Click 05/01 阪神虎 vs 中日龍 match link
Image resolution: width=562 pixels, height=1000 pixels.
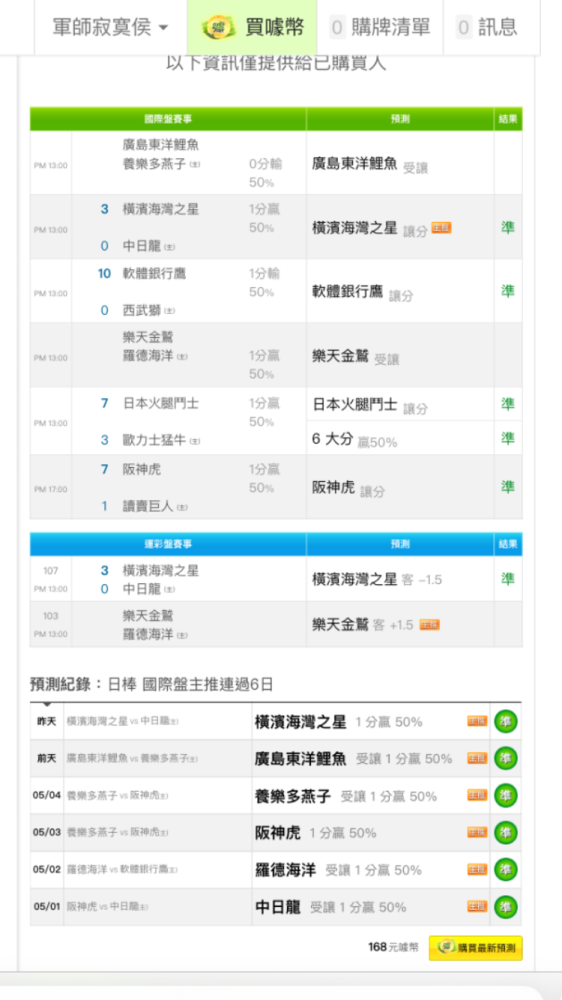pos(107,906)
